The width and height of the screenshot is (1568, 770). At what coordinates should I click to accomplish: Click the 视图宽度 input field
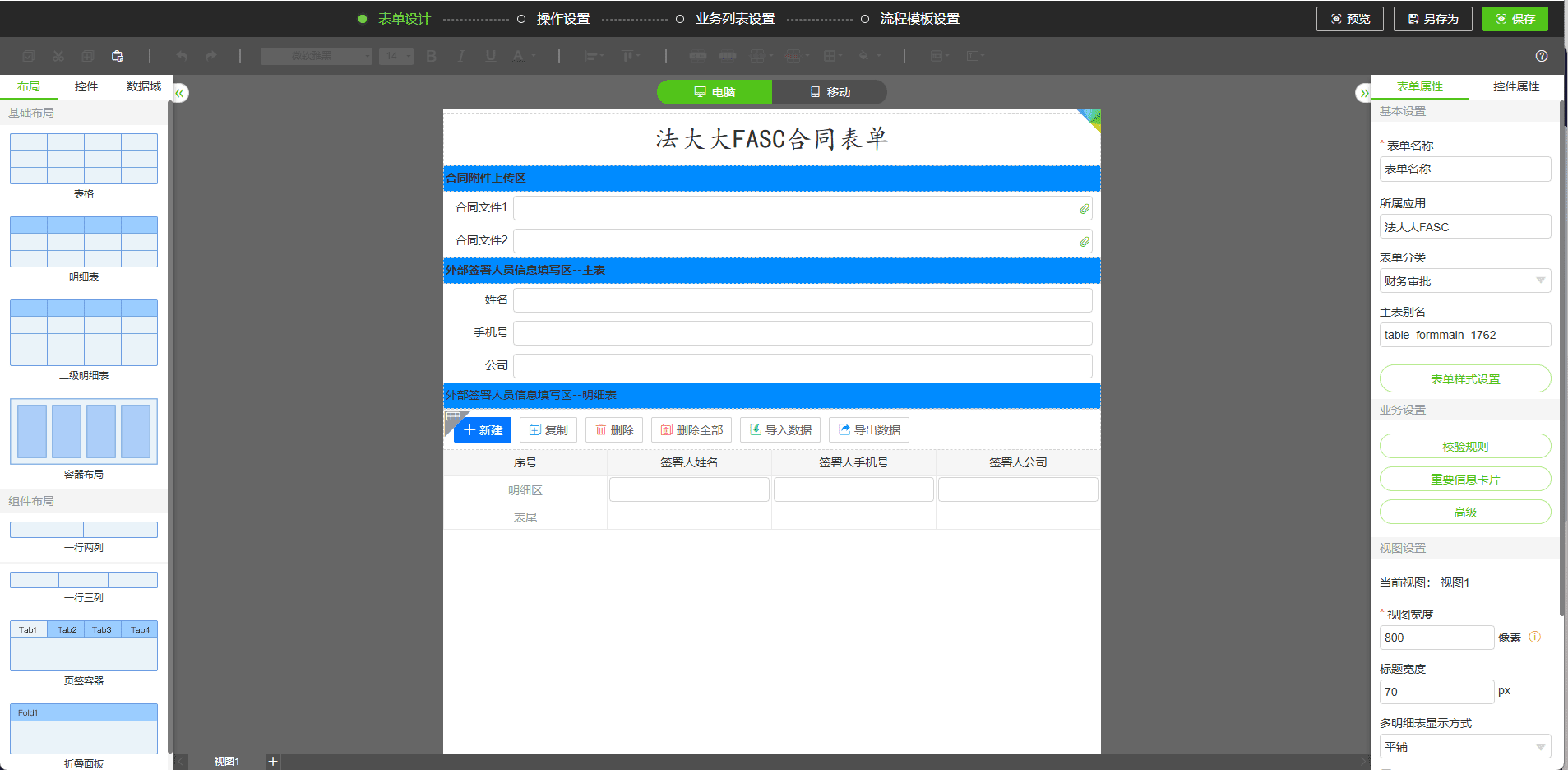(1436, 638)
